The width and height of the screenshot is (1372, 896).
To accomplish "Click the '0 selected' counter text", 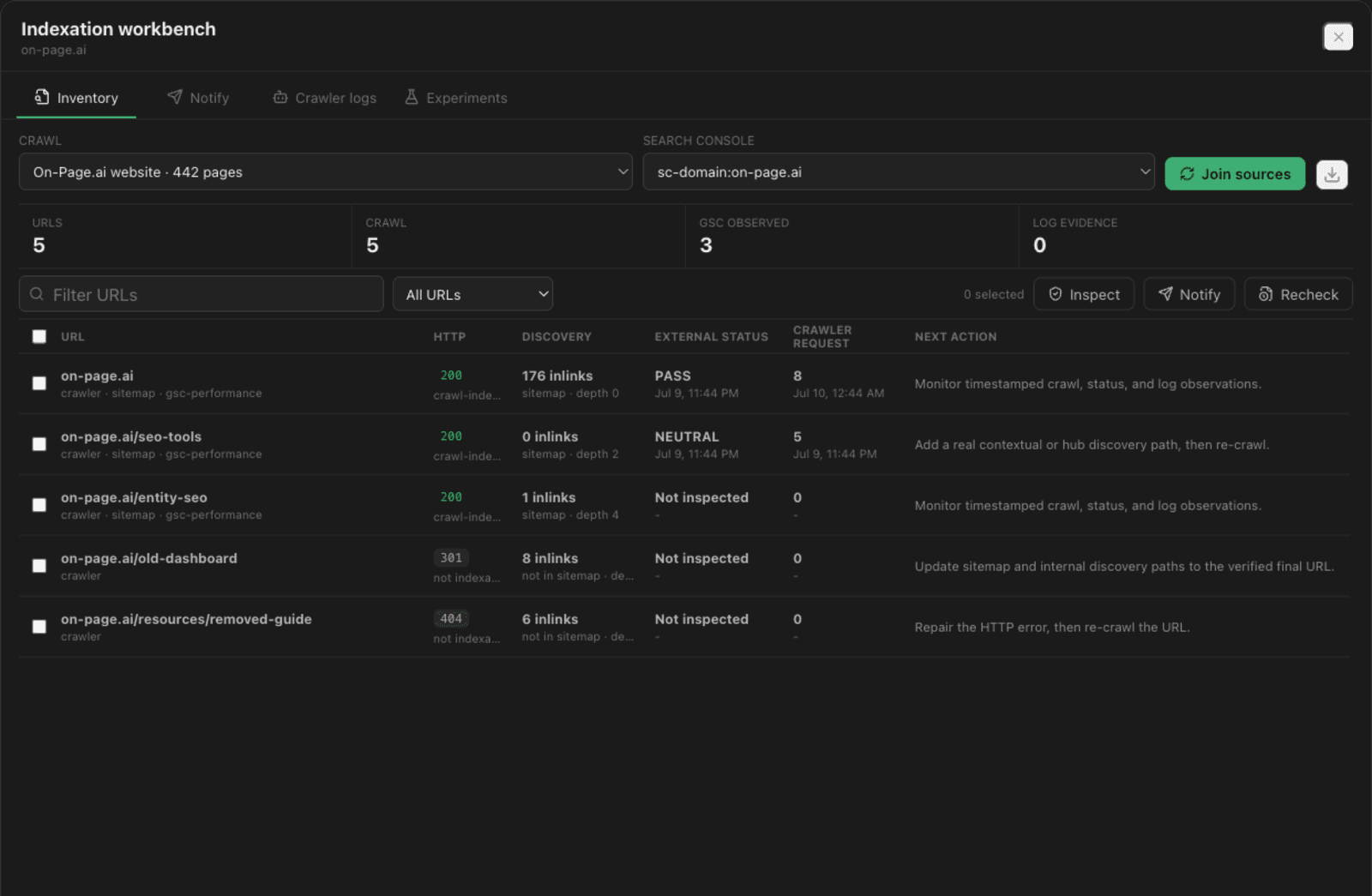I will click(994, 294).
